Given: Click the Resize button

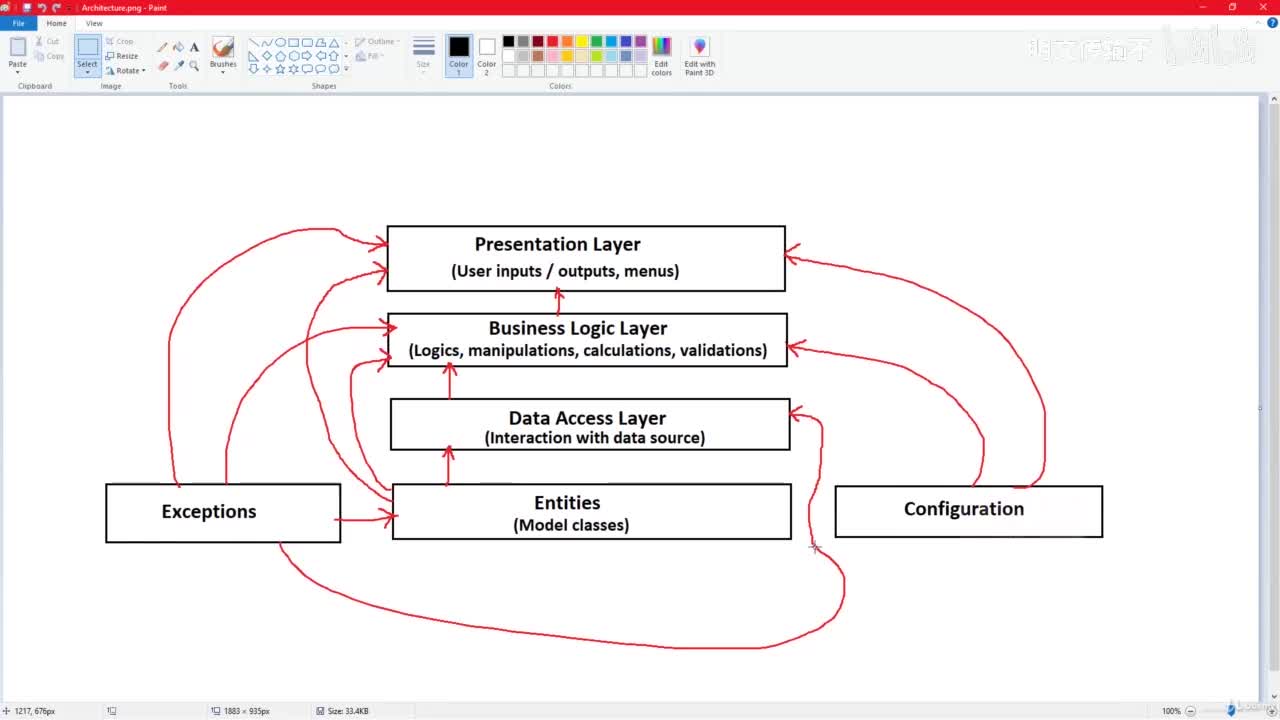Looking at the screenshot, I should point(122,56).
